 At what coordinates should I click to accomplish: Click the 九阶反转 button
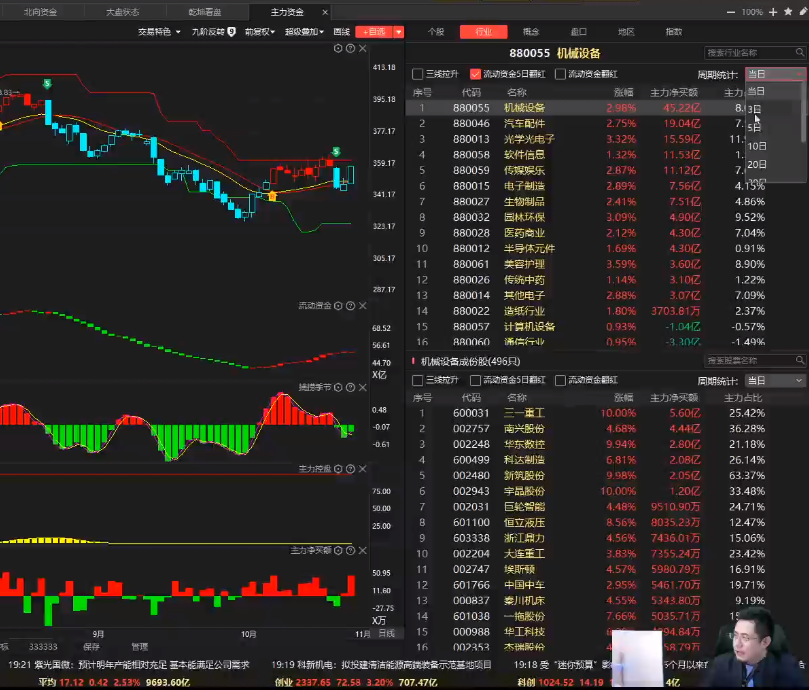click(x=213, y=31)
